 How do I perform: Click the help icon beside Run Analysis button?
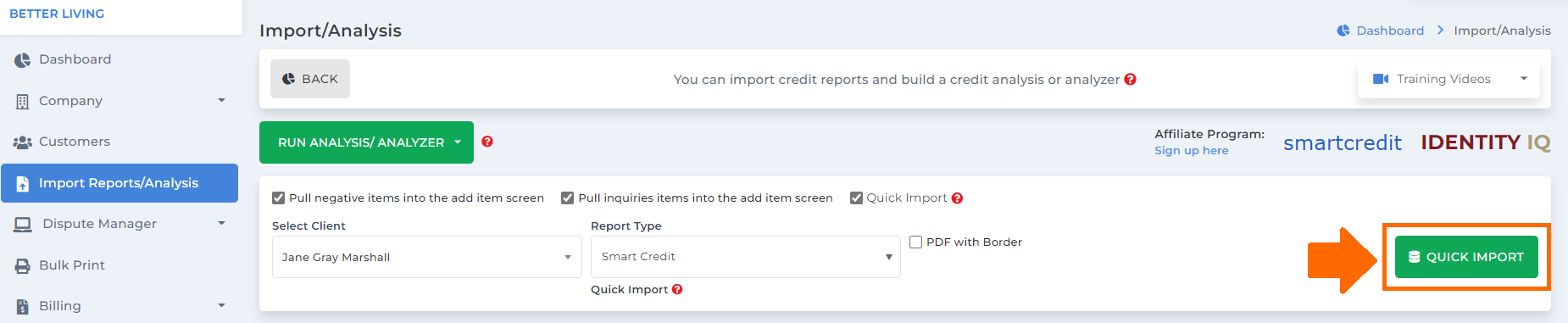pos(487,142)
